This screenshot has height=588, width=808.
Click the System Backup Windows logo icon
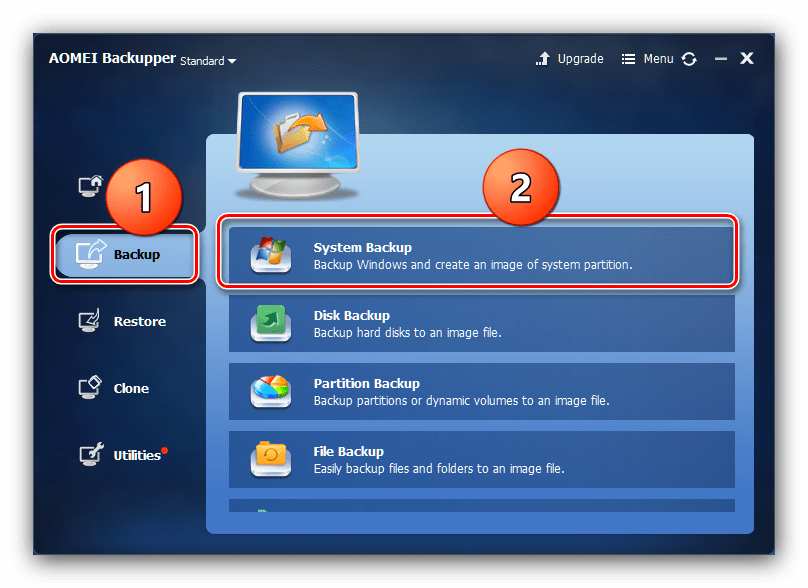coord(270,255)
